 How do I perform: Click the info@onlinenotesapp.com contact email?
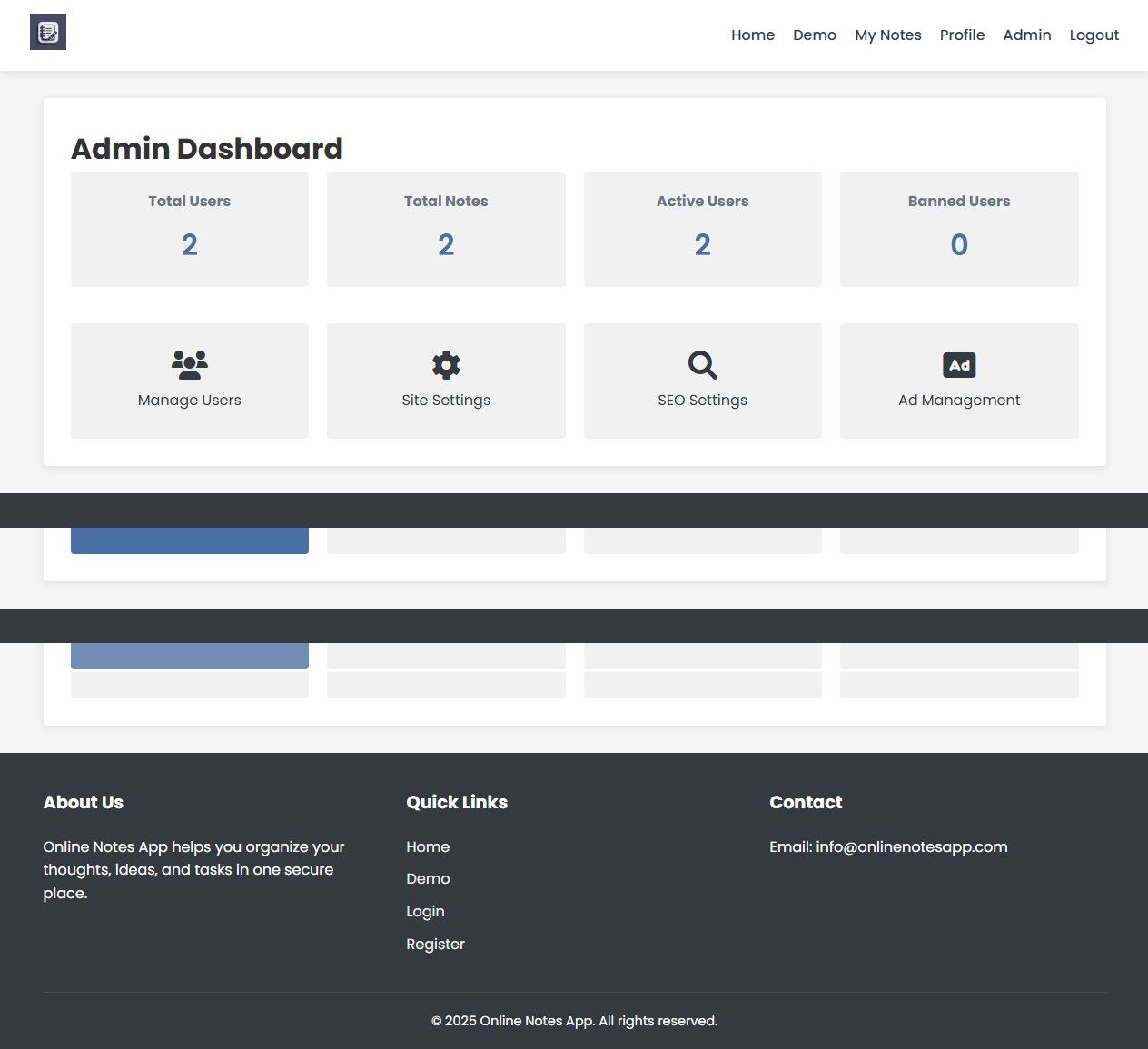click(x=911, y=846)
